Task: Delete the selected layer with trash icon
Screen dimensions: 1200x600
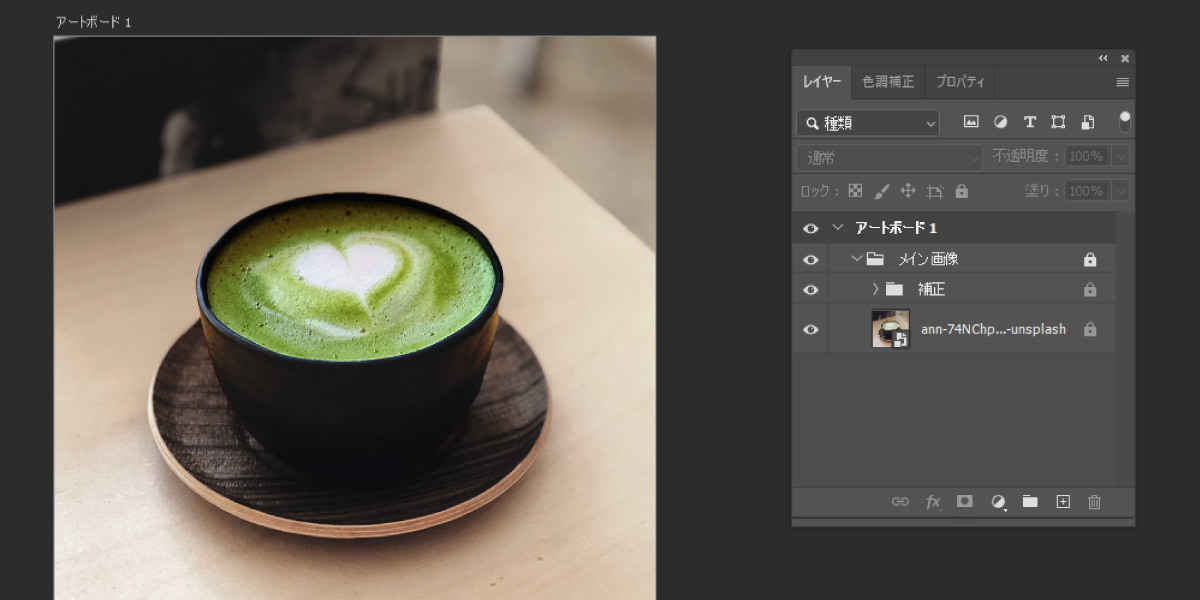Action: click(x=1094, y=502)
